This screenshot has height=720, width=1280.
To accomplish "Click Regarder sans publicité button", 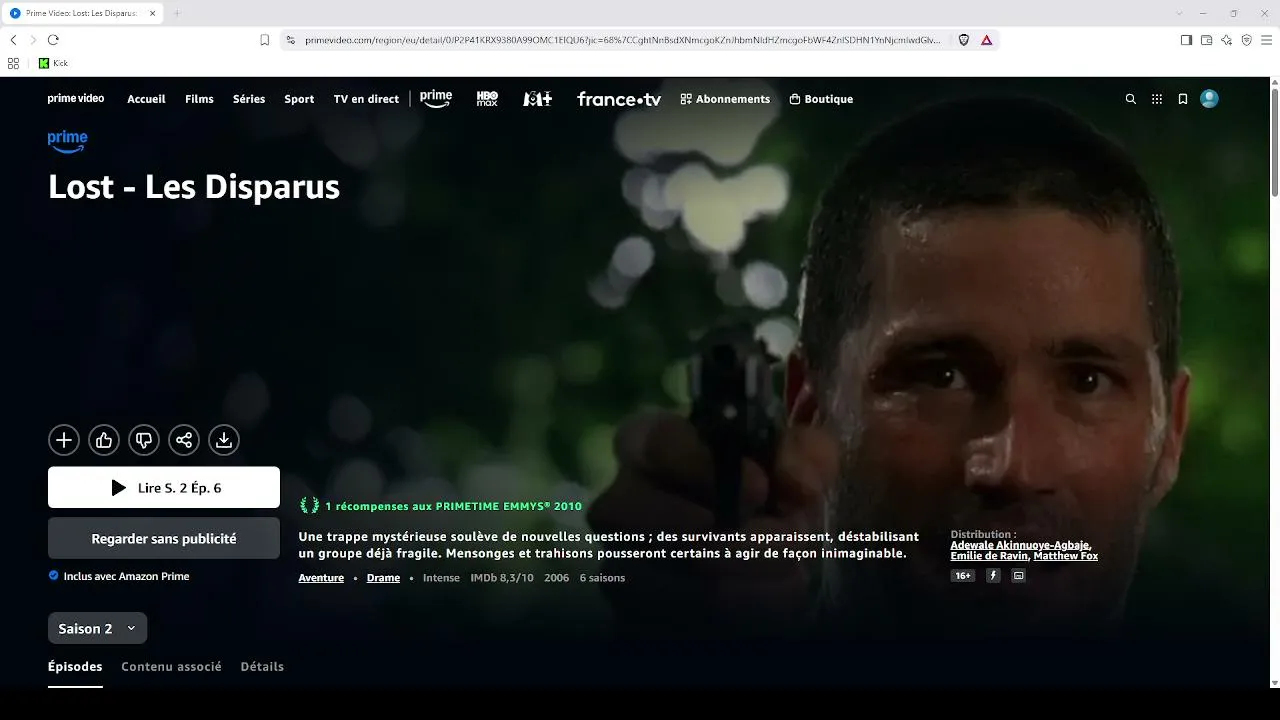I will click(x=164, y=539).
